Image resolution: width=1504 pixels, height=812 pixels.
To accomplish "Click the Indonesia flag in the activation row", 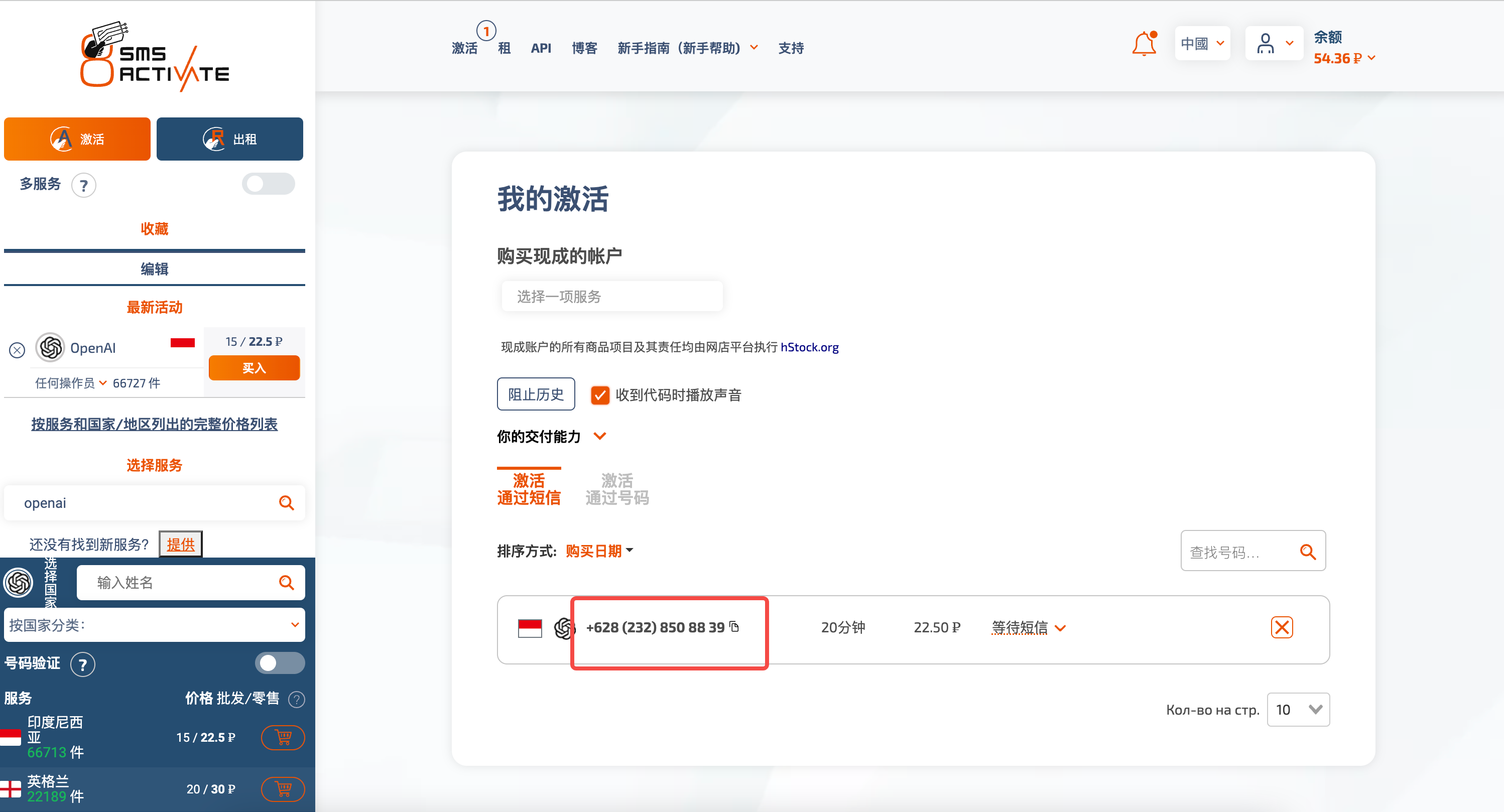I will pyautogui.click(x=530, y=628).
